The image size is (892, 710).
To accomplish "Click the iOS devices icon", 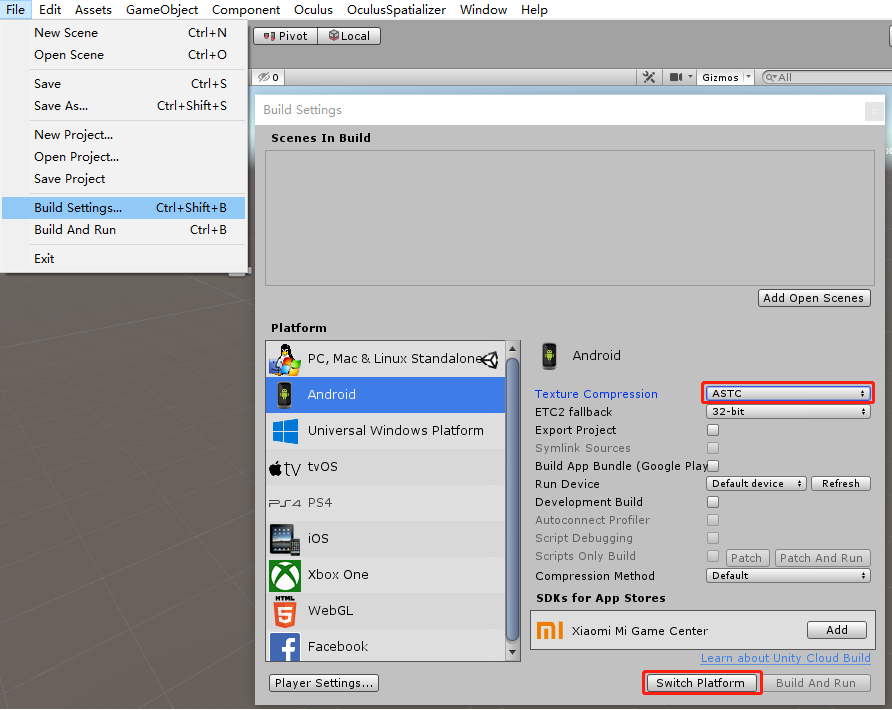I will tap(284, 539).
